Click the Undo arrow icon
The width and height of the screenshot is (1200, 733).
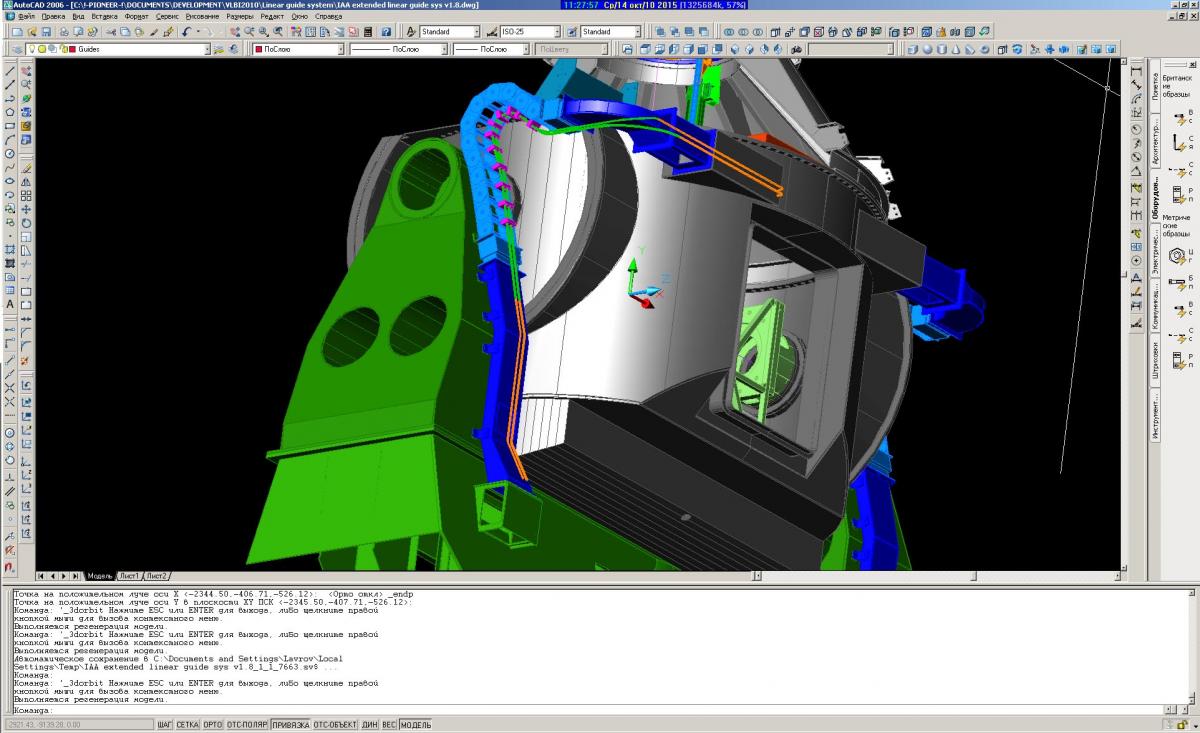[186, 32]
